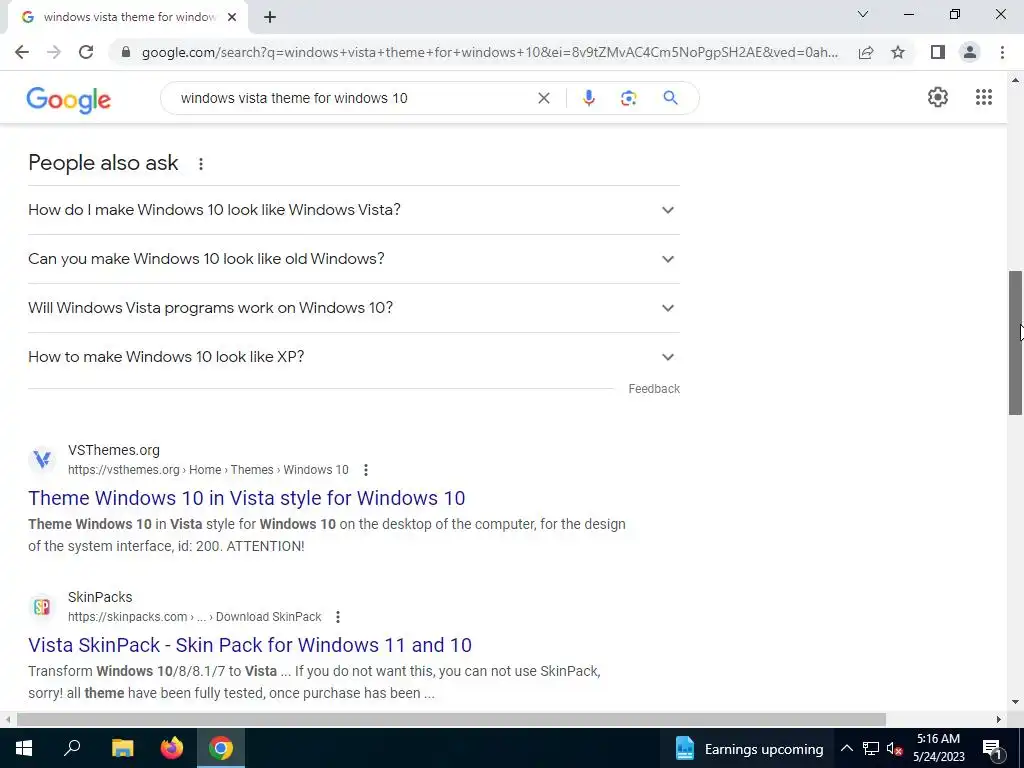Go back using the browser back arrow
Screen dimensions: 1024x768
(x=22, y=52)
